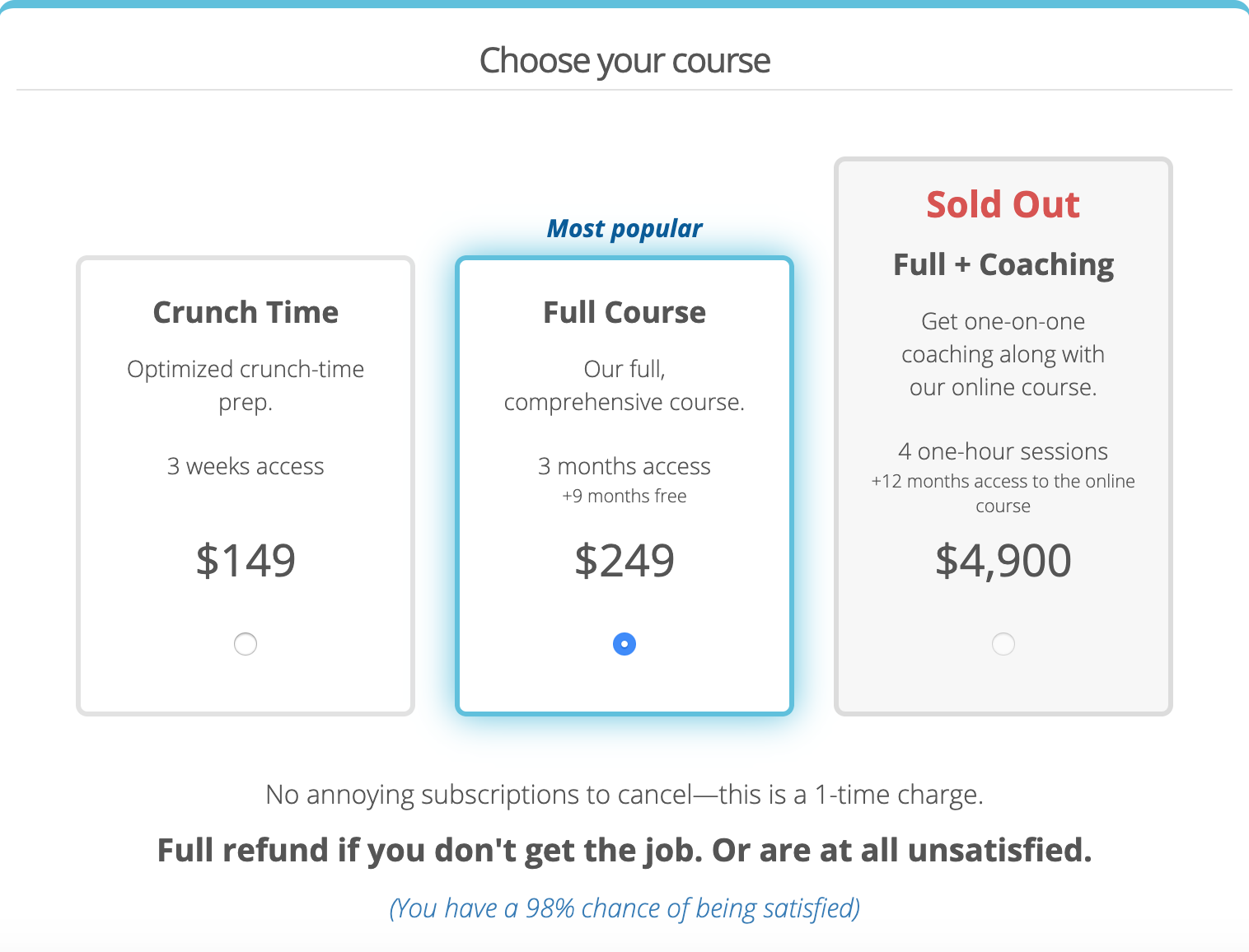
Task: Select the Full + Coaching radio button
Action: [1003, 644]
